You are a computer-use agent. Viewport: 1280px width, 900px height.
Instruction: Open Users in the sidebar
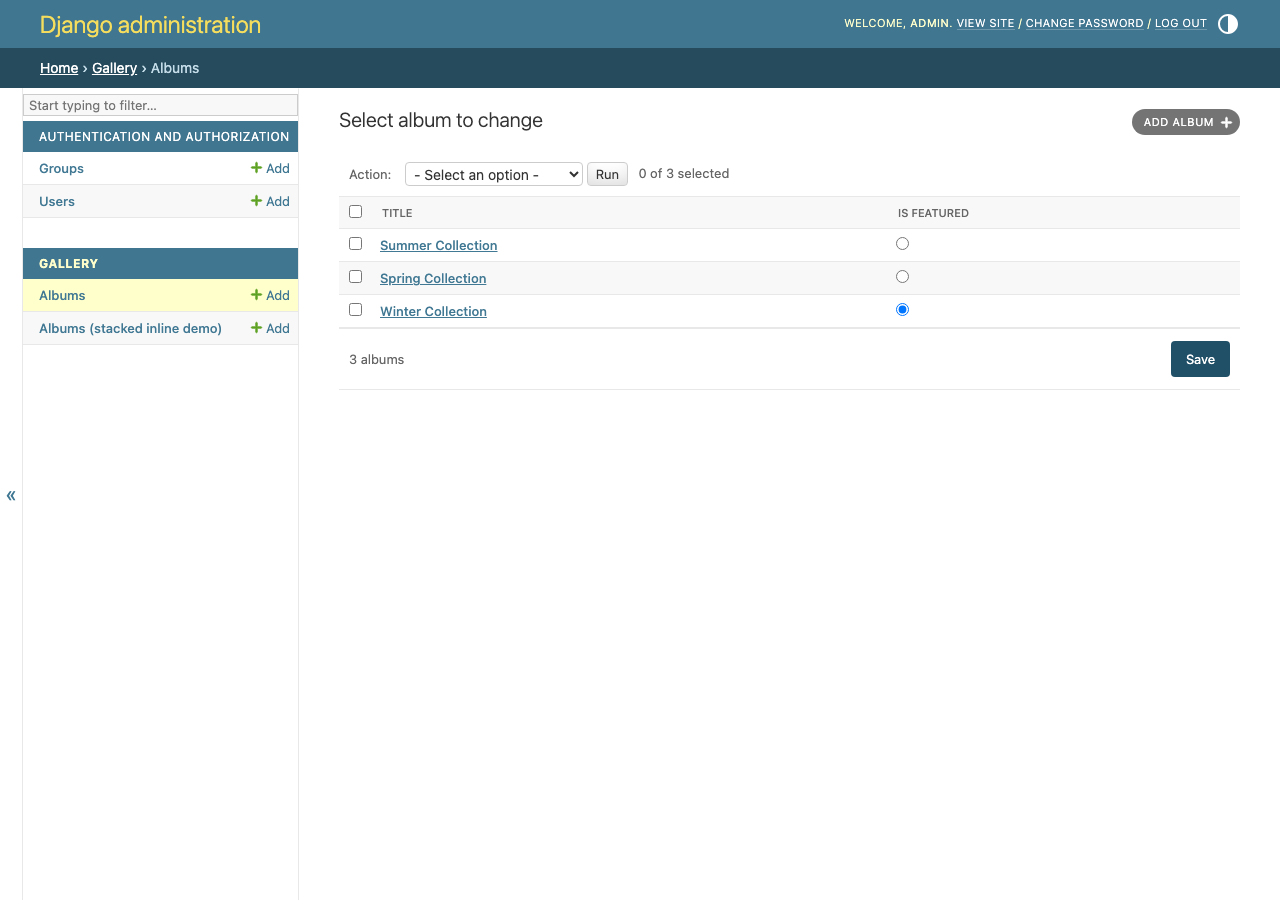tap(57, 201)
